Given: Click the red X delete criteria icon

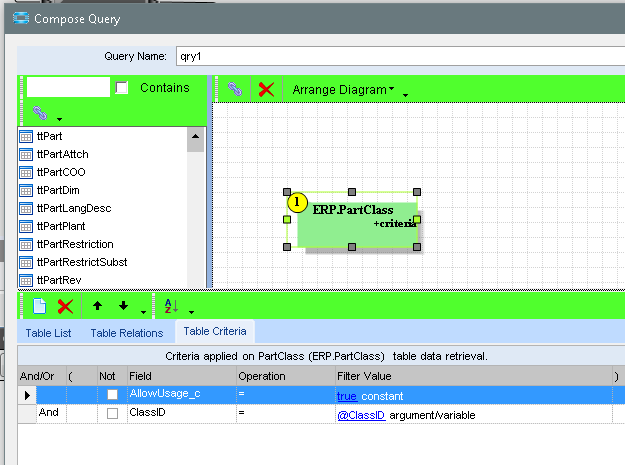Looking at the screenshot, I should click(x=65, y=306).
